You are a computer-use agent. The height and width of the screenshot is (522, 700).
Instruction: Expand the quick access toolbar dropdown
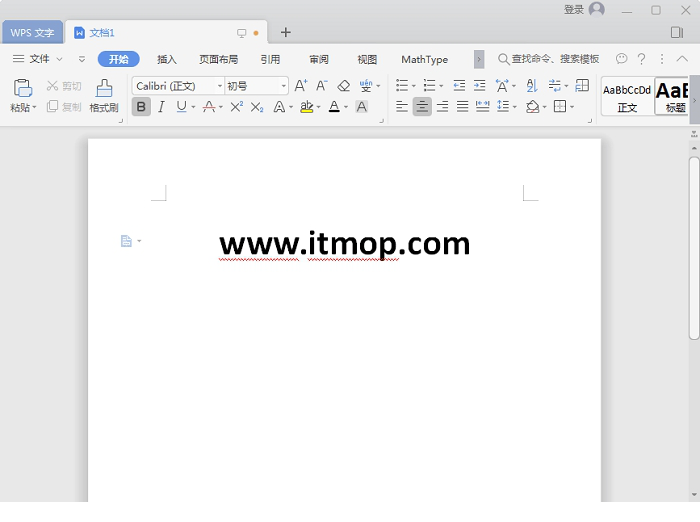click(81, 59)
